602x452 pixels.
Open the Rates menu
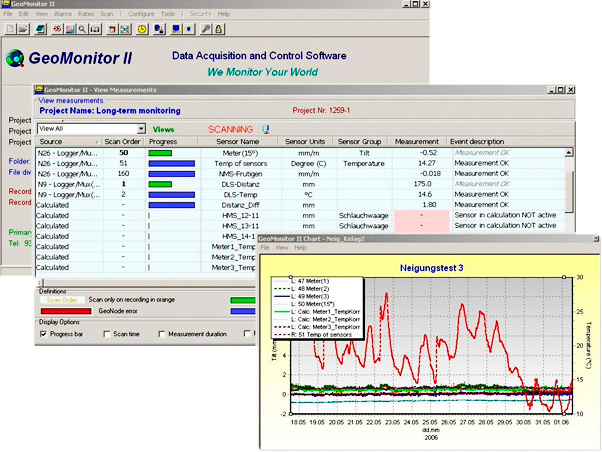click(x=86, y=14)
